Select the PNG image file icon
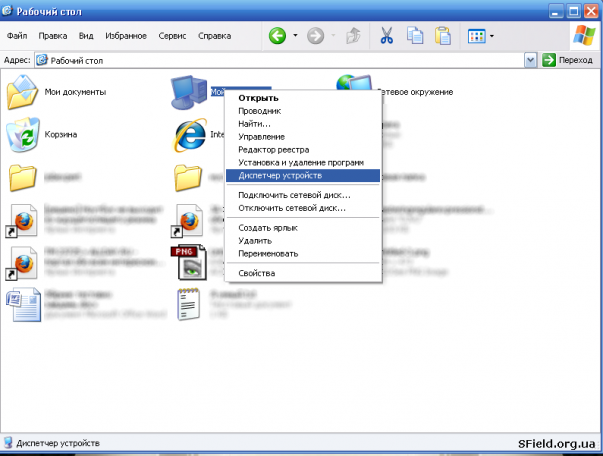Screen dimensions: 603x456 coord(189,262)
